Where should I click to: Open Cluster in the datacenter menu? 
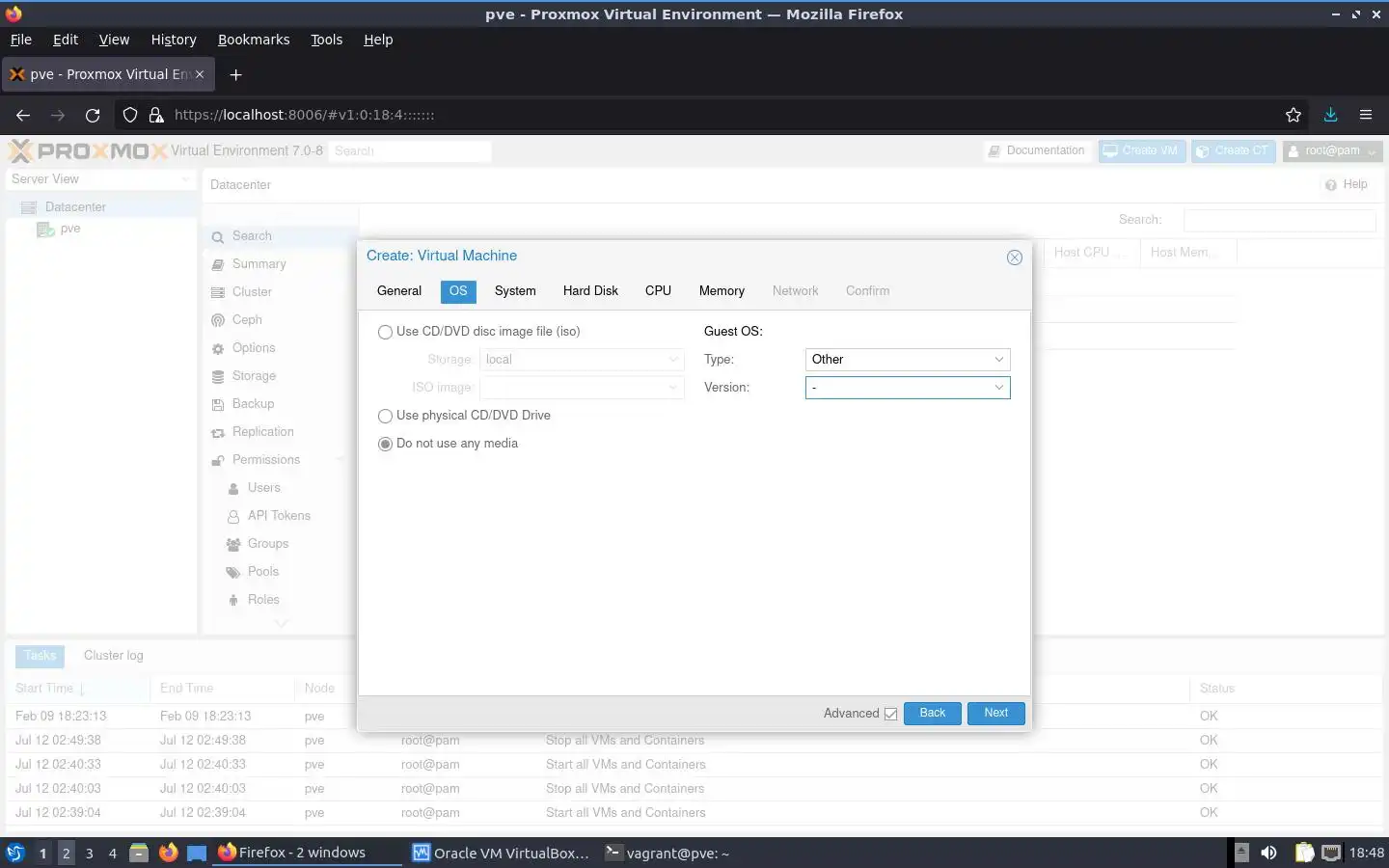point(252,292)
